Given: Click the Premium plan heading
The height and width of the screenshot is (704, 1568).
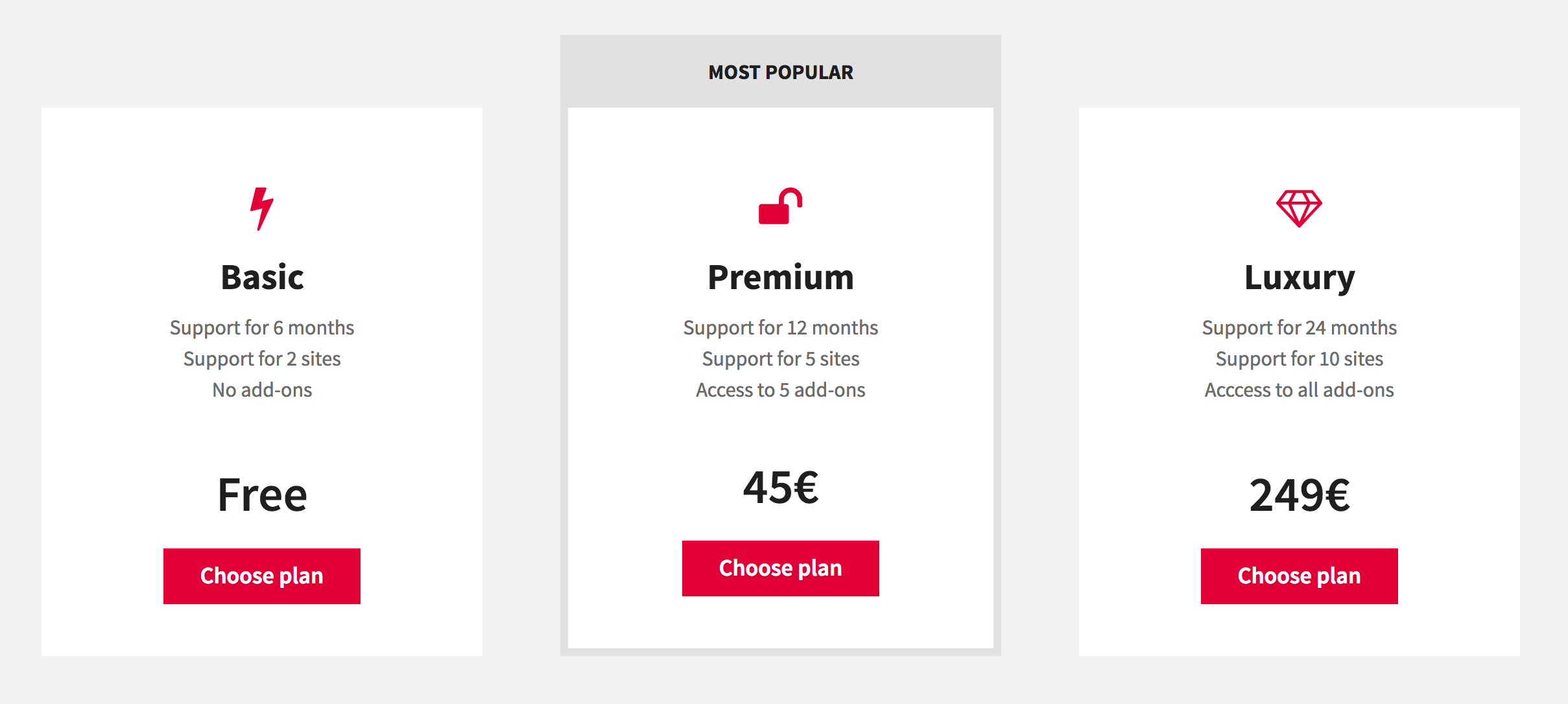Looking at the screenshot, I should pyautogui.click(x=781, y=277).
